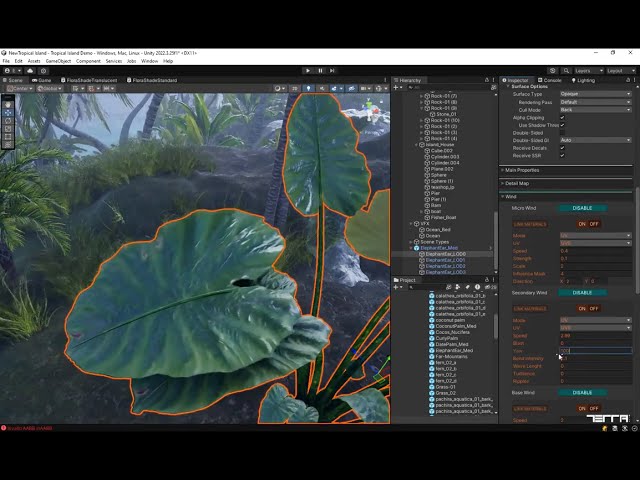Open cache server status bar icon
Viewport: 640px width, 480px height.
(615, 428)
